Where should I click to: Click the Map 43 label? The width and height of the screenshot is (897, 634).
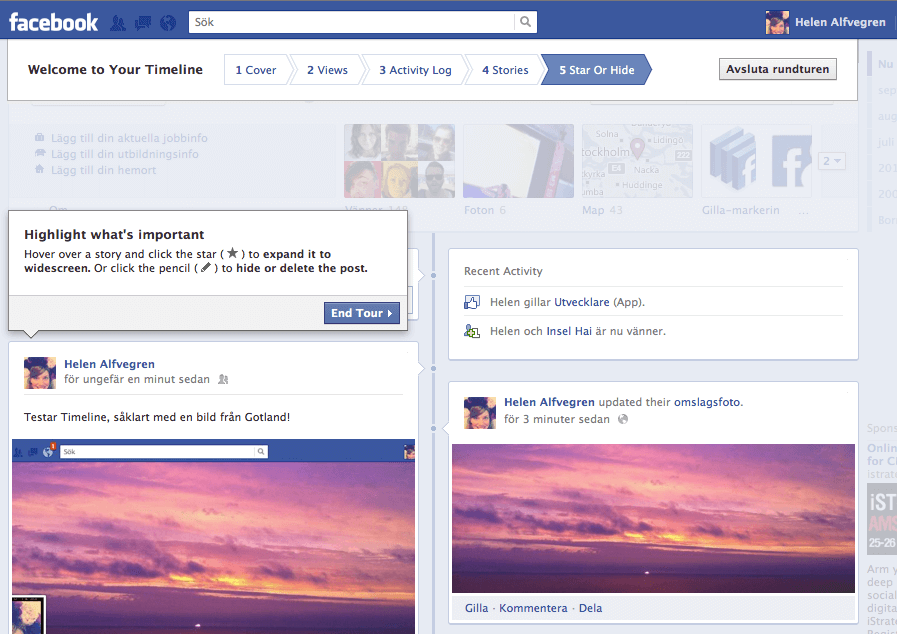(602, 210)
